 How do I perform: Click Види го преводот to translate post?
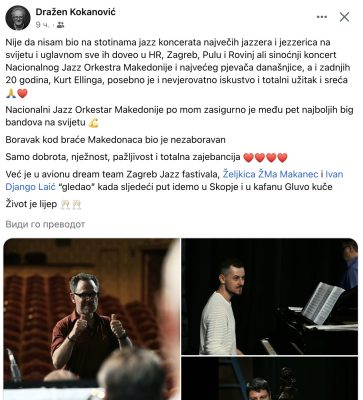[x=45, y=224]
